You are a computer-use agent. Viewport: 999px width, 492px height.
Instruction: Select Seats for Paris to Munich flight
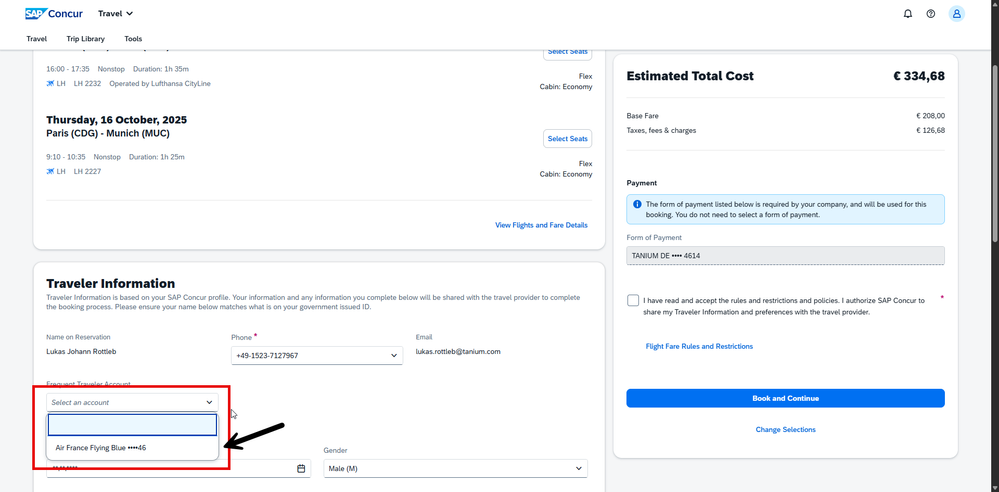[x=567, y=139]
